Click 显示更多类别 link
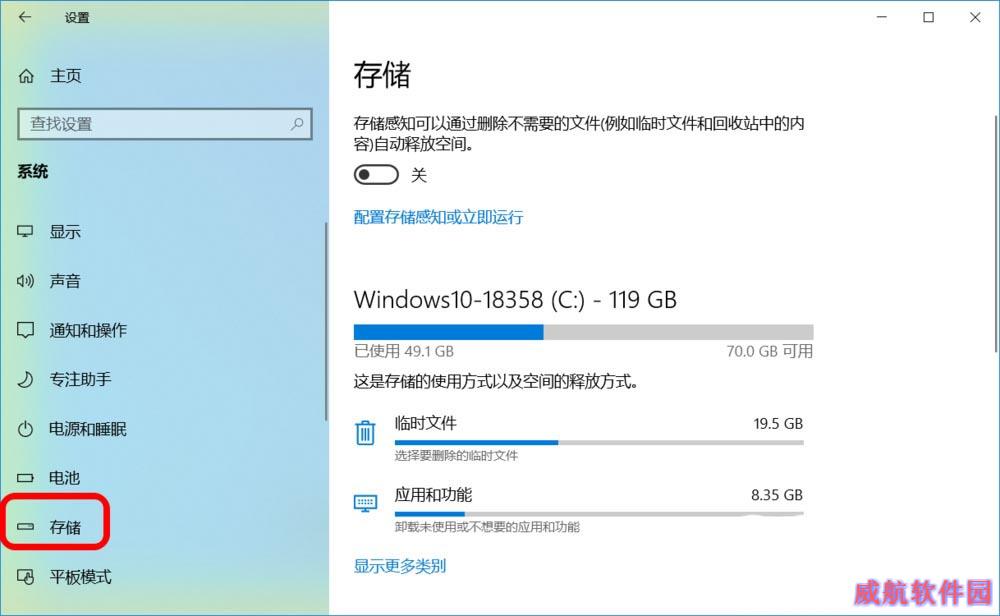This screenshot has width=1000, height=616. tap(400, 566)
